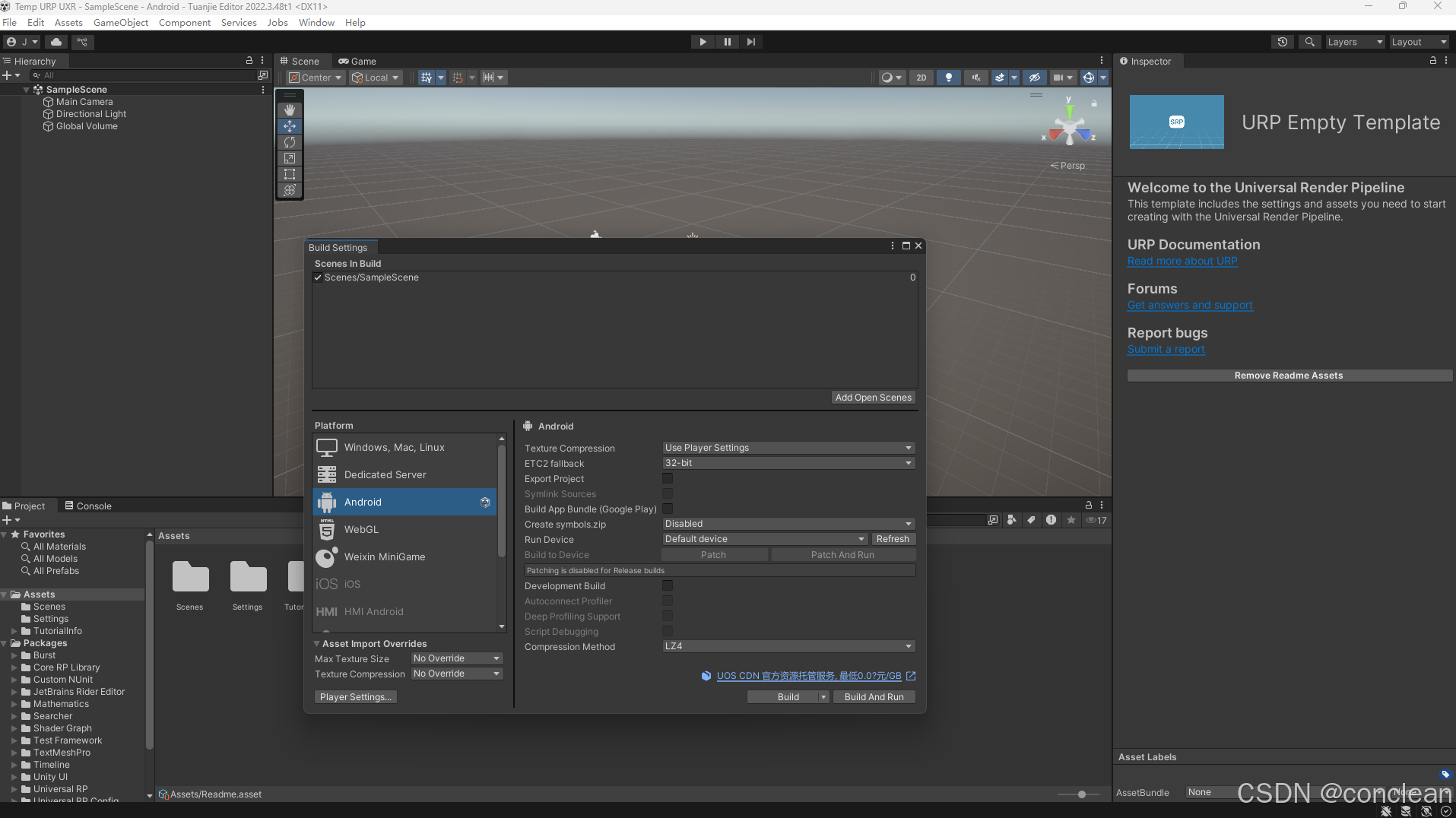
Task: Open Hierarchy panel three-dot menu
Action: [x=262, y=61]
